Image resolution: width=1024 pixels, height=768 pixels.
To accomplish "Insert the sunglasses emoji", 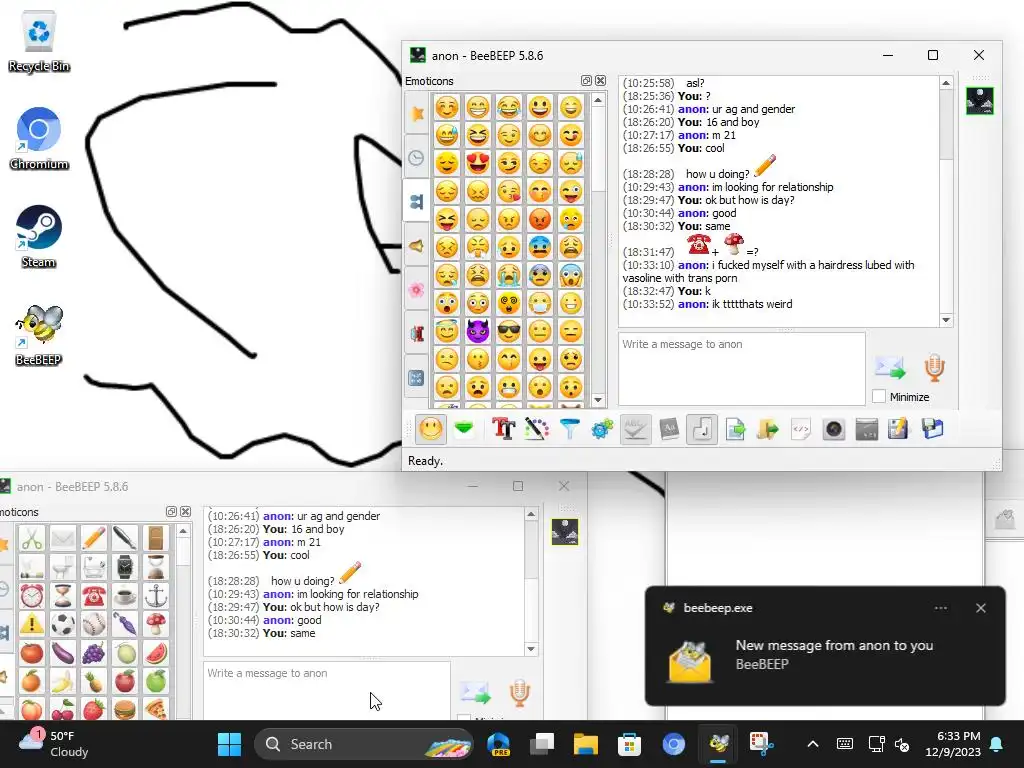I will point(509,331).
